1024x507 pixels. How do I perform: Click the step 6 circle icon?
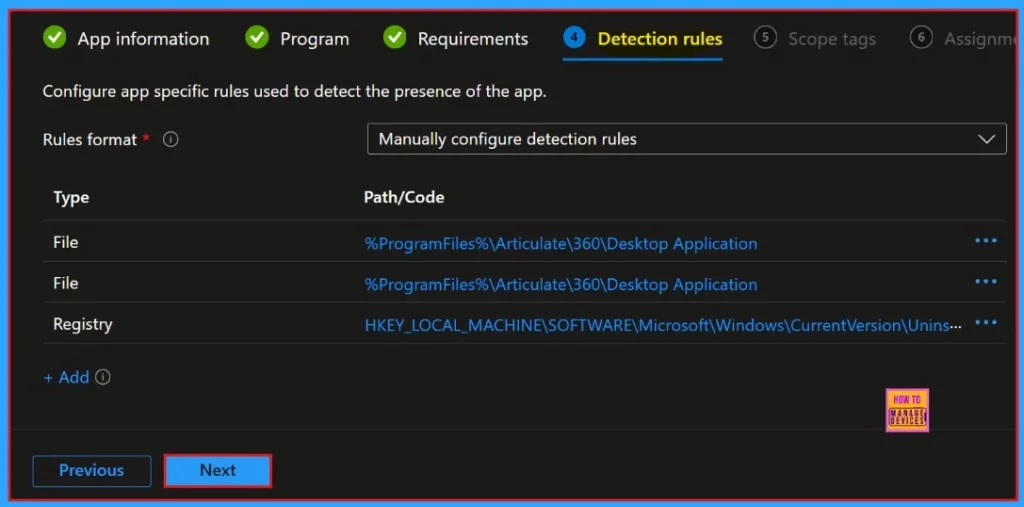[921, 38]
